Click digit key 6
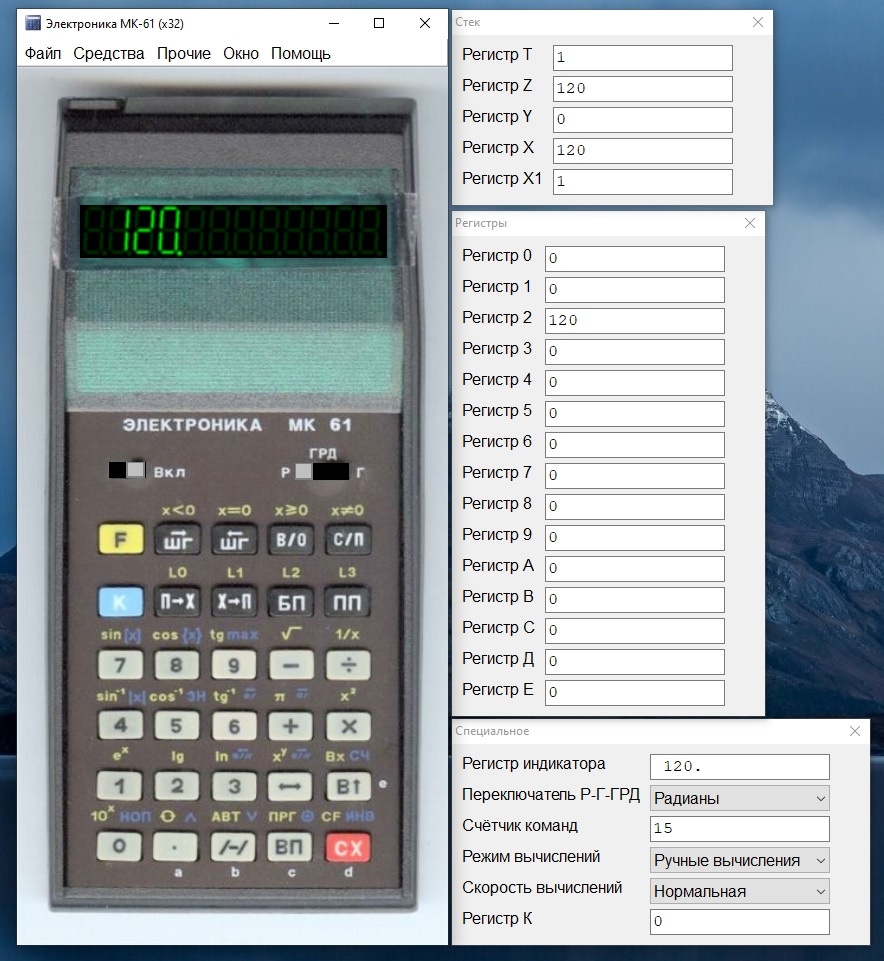884x961 pixels. (234, 726)
